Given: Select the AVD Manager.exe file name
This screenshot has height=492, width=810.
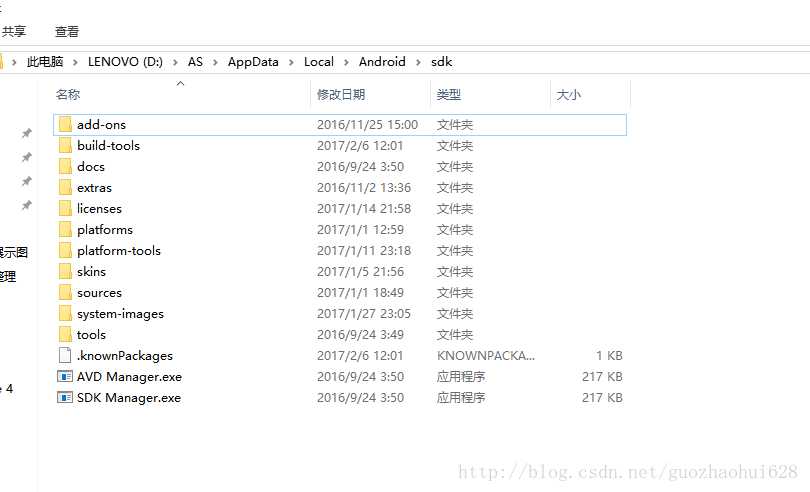Looking at the screenshot, I should (x=129, y=377).
